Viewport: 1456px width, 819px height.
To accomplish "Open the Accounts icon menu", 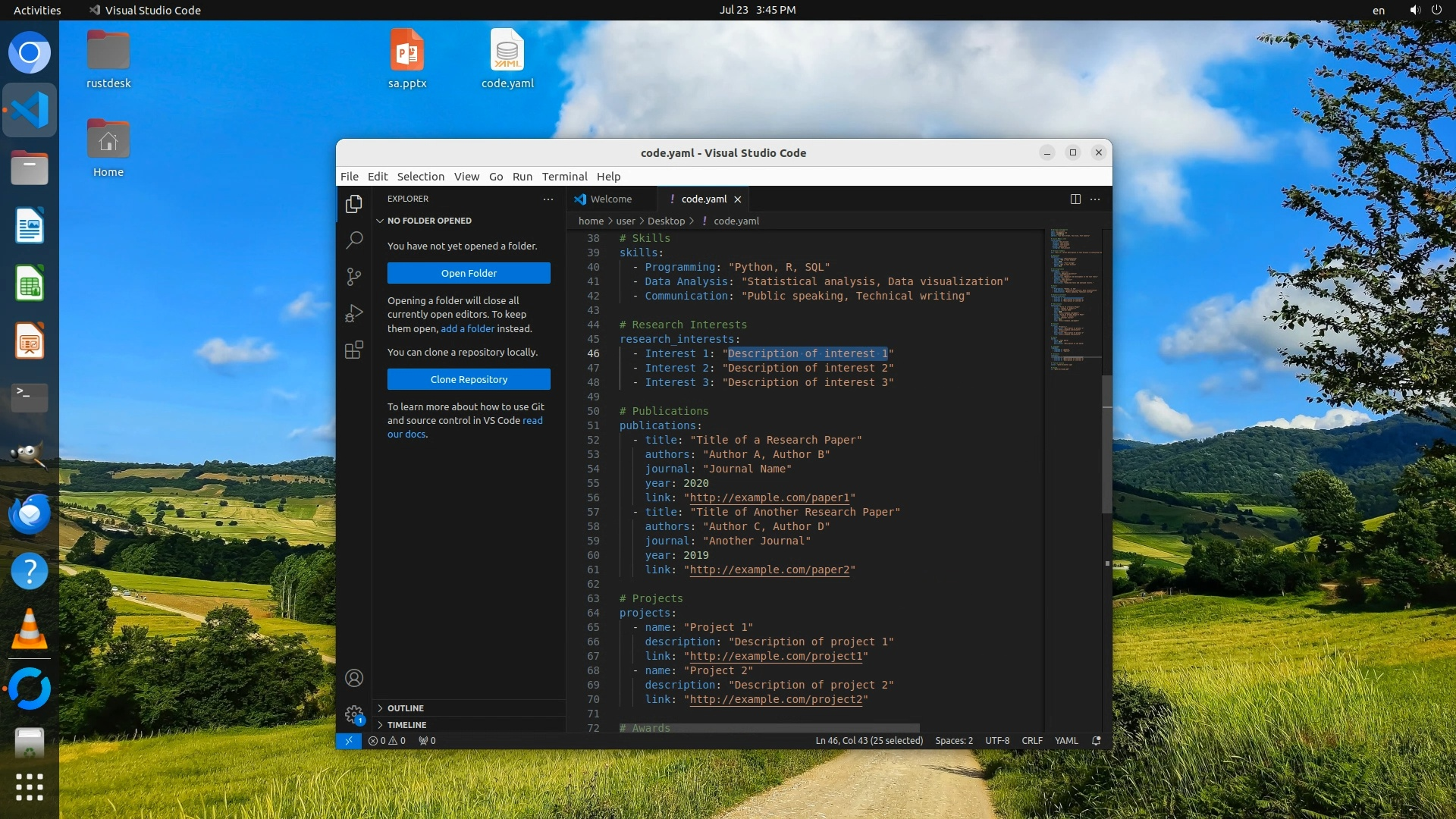I will 354,678.
